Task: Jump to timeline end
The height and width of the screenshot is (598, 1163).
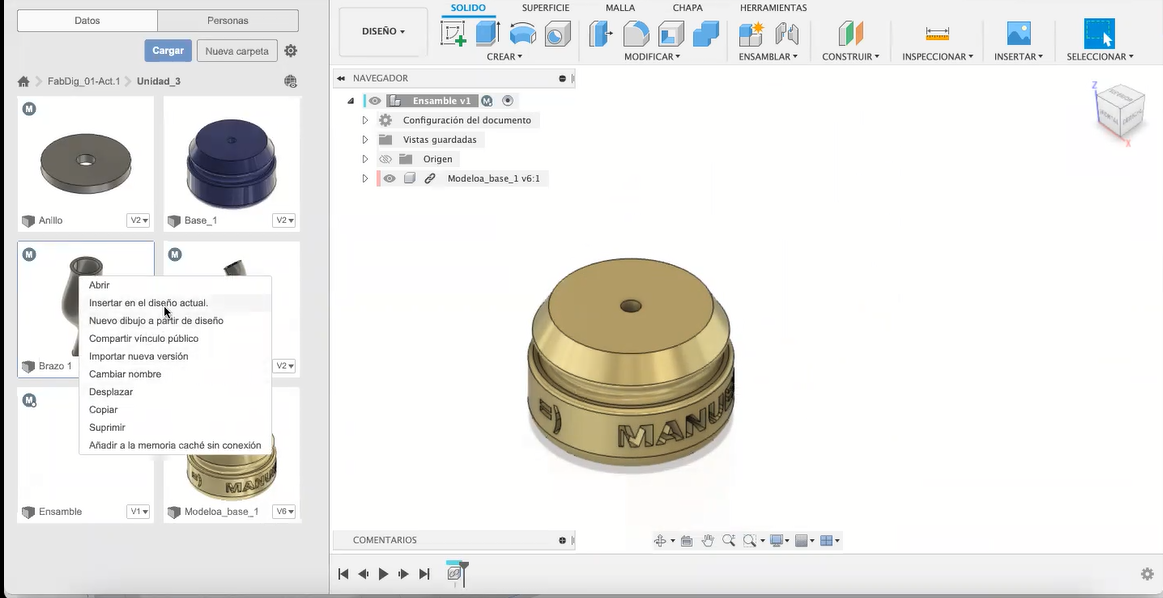Action: pyautogui.click(x=424, y=574)
